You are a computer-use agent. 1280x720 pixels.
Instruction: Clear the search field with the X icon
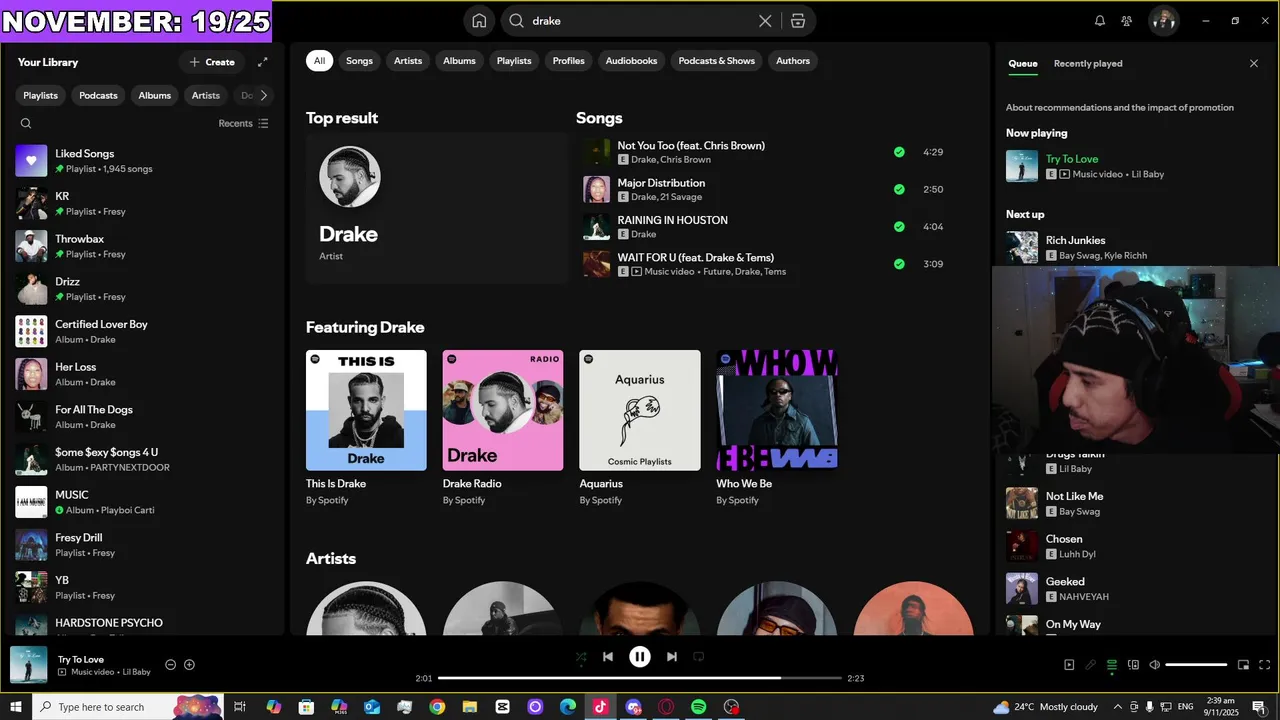point(765,21)
